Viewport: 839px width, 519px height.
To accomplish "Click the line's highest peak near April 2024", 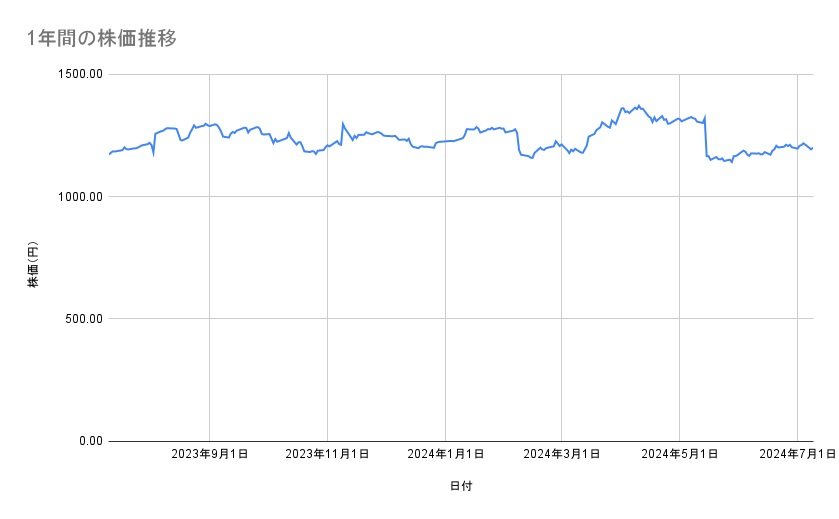I will [638, 105].
